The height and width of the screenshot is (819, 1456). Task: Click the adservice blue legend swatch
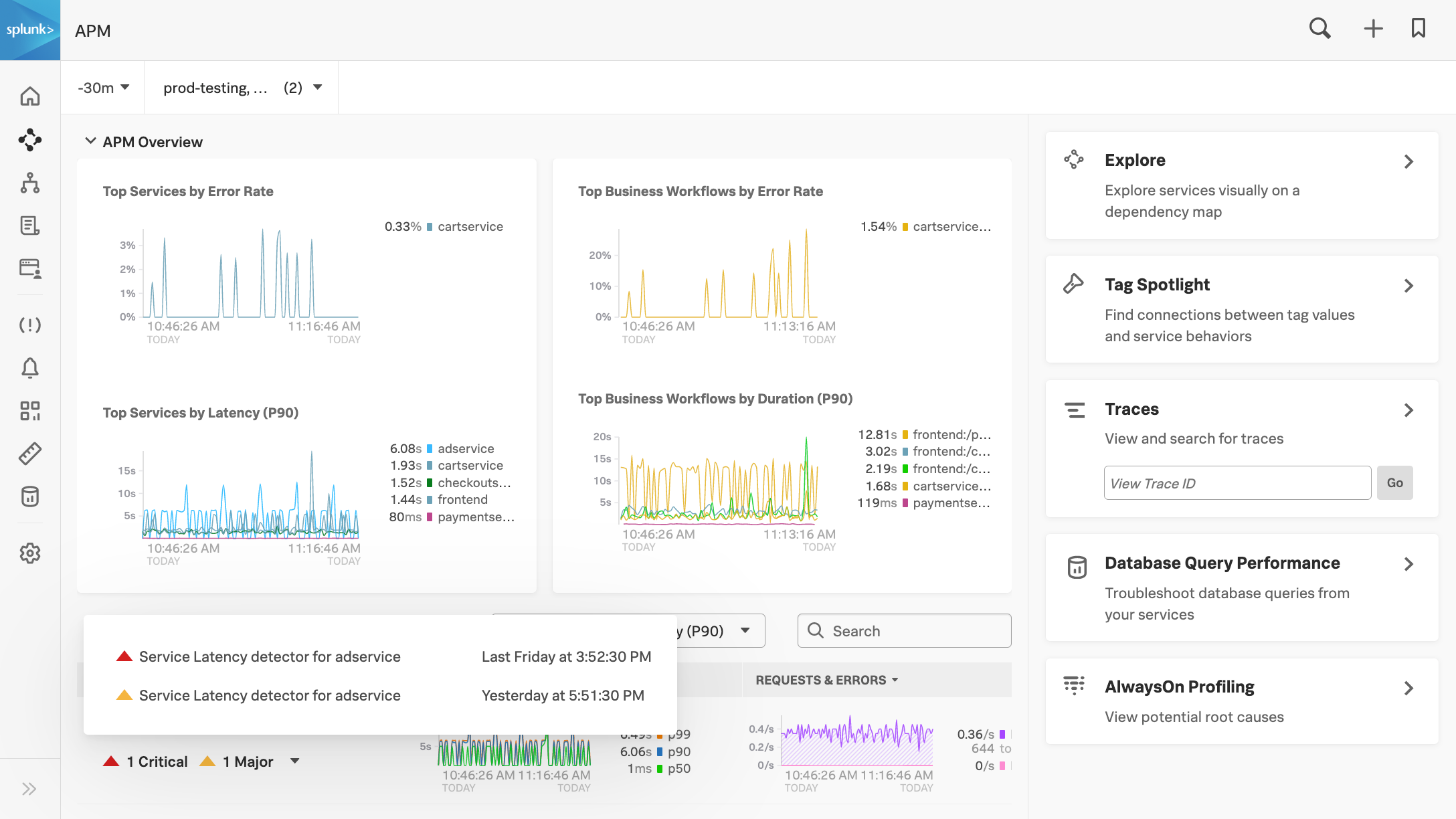[430, 449]
